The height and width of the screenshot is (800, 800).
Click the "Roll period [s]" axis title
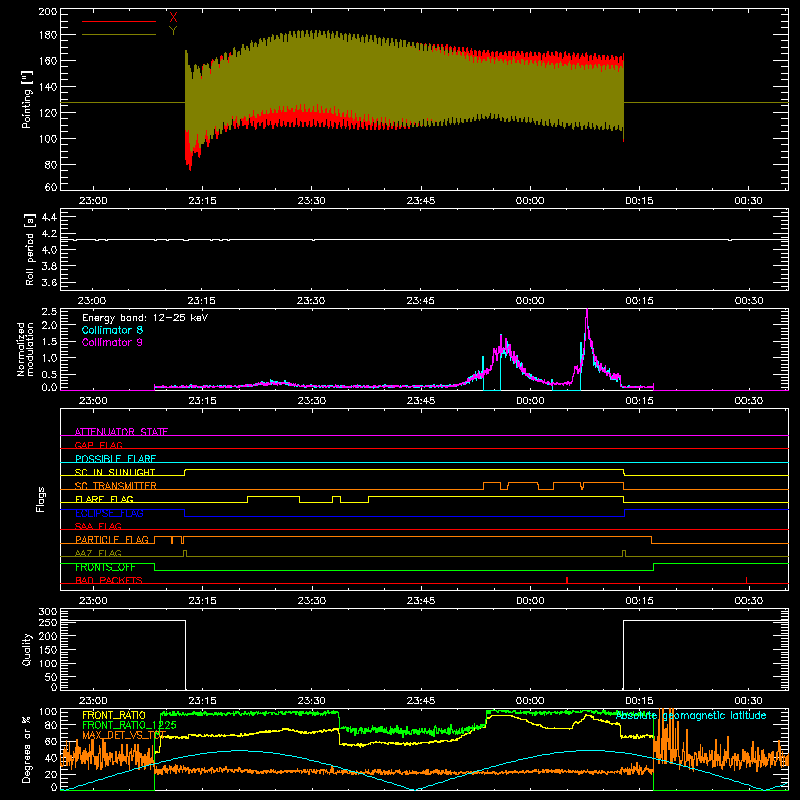coord(29,249)
